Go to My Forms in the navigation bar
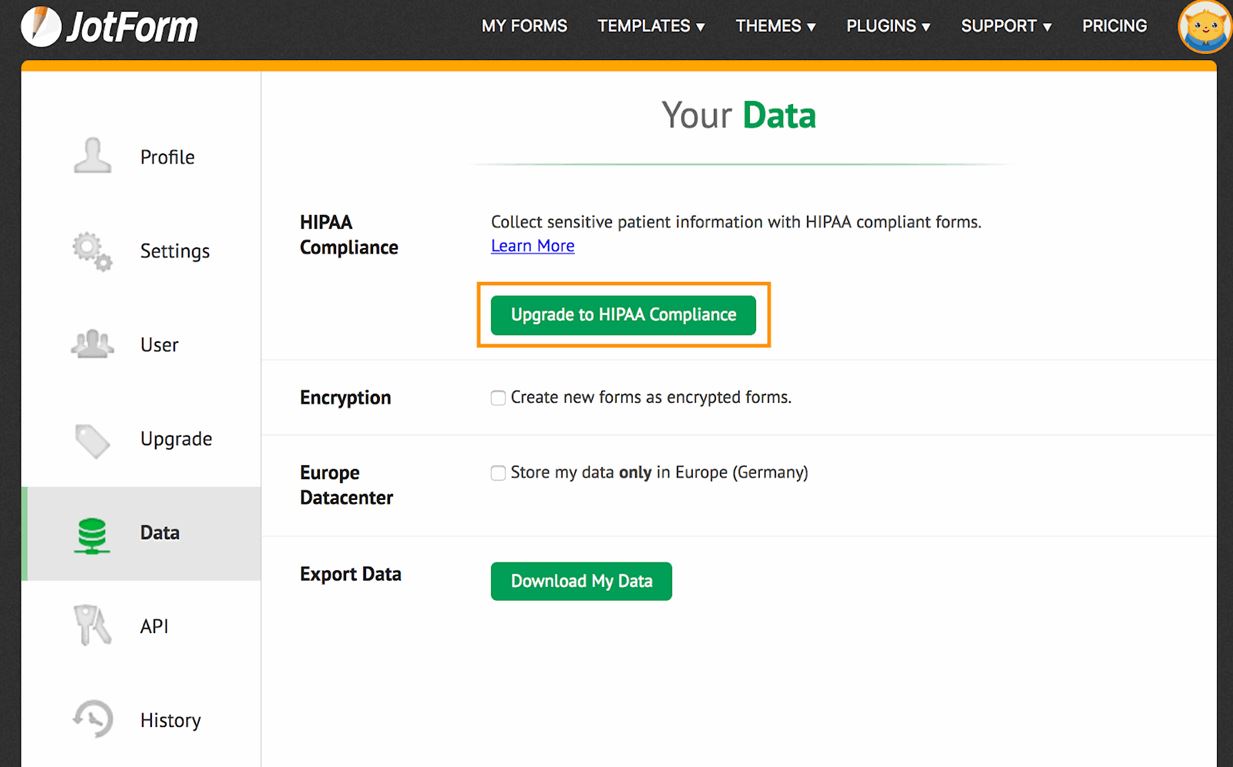Screen dimensions: 1233x767 524,26
